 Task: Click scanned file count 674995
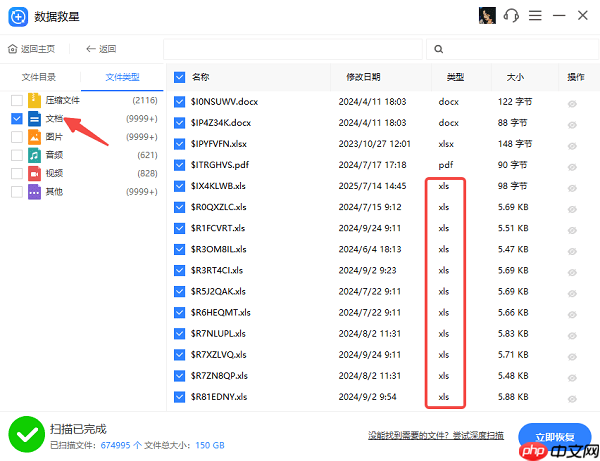click(x=116, y=445)
